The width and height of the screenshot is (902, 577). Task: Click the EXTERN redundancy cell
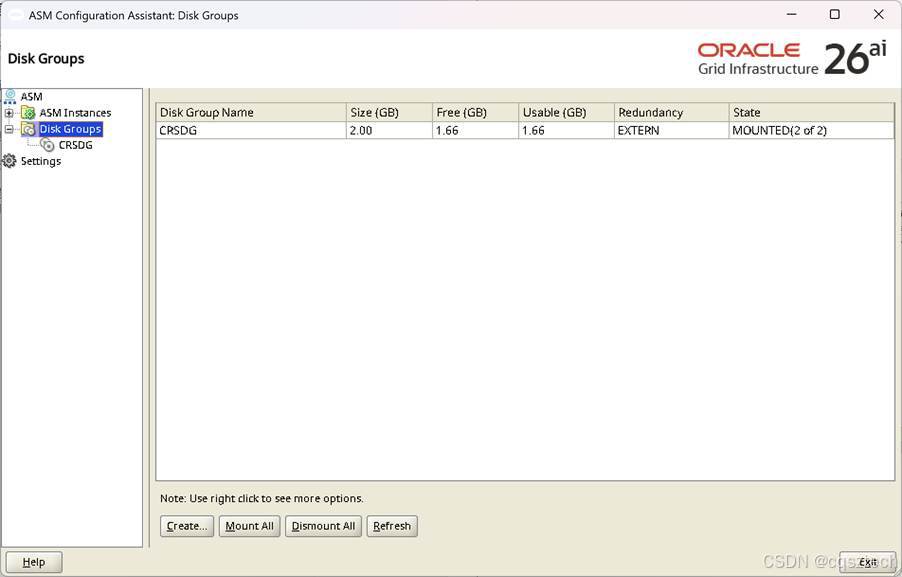tap(671, 131)
